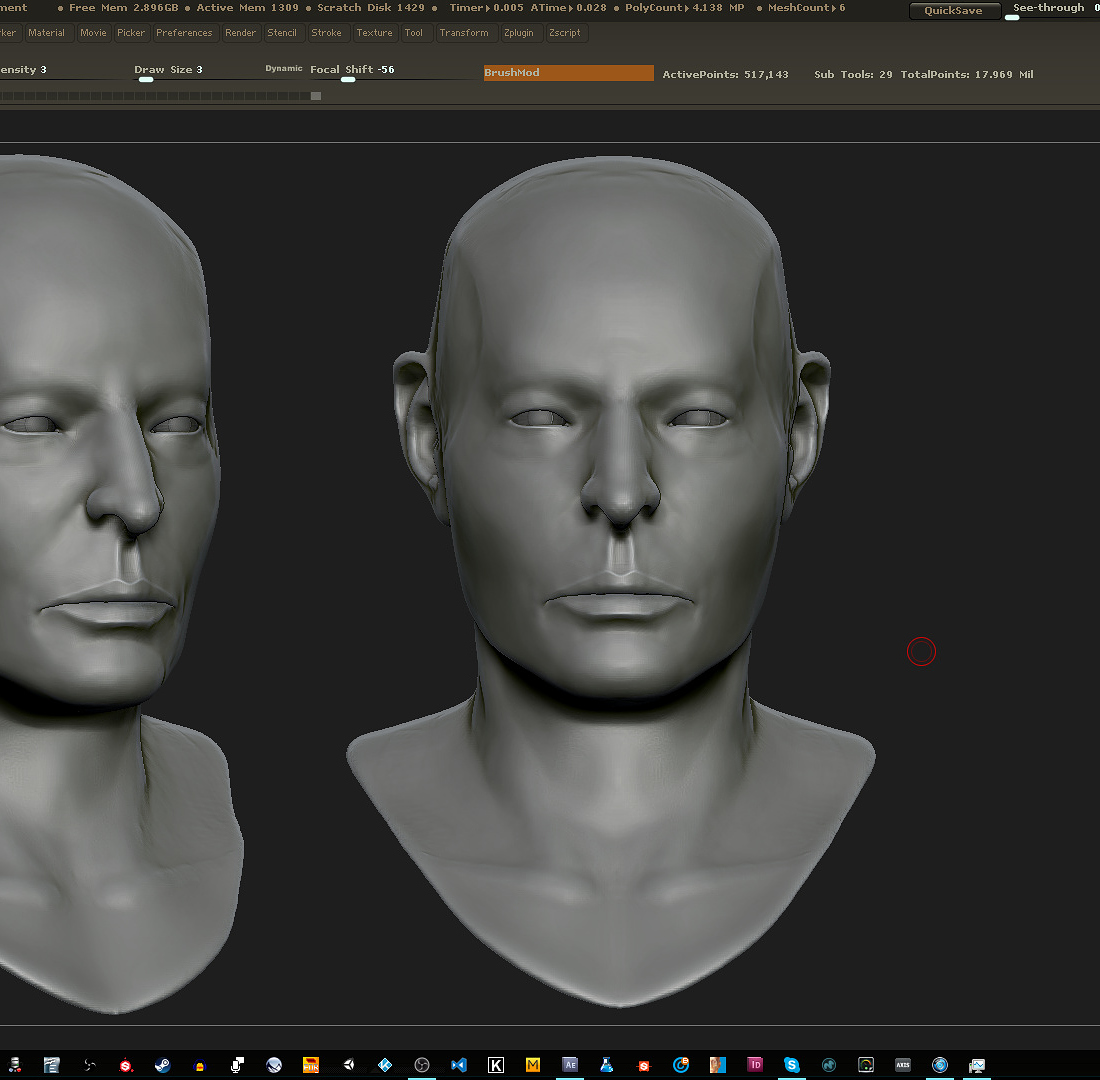Click the ATime 0.028 status
The width and height of the screenshot is (1100, 1080).
click(x=568, y=8)
